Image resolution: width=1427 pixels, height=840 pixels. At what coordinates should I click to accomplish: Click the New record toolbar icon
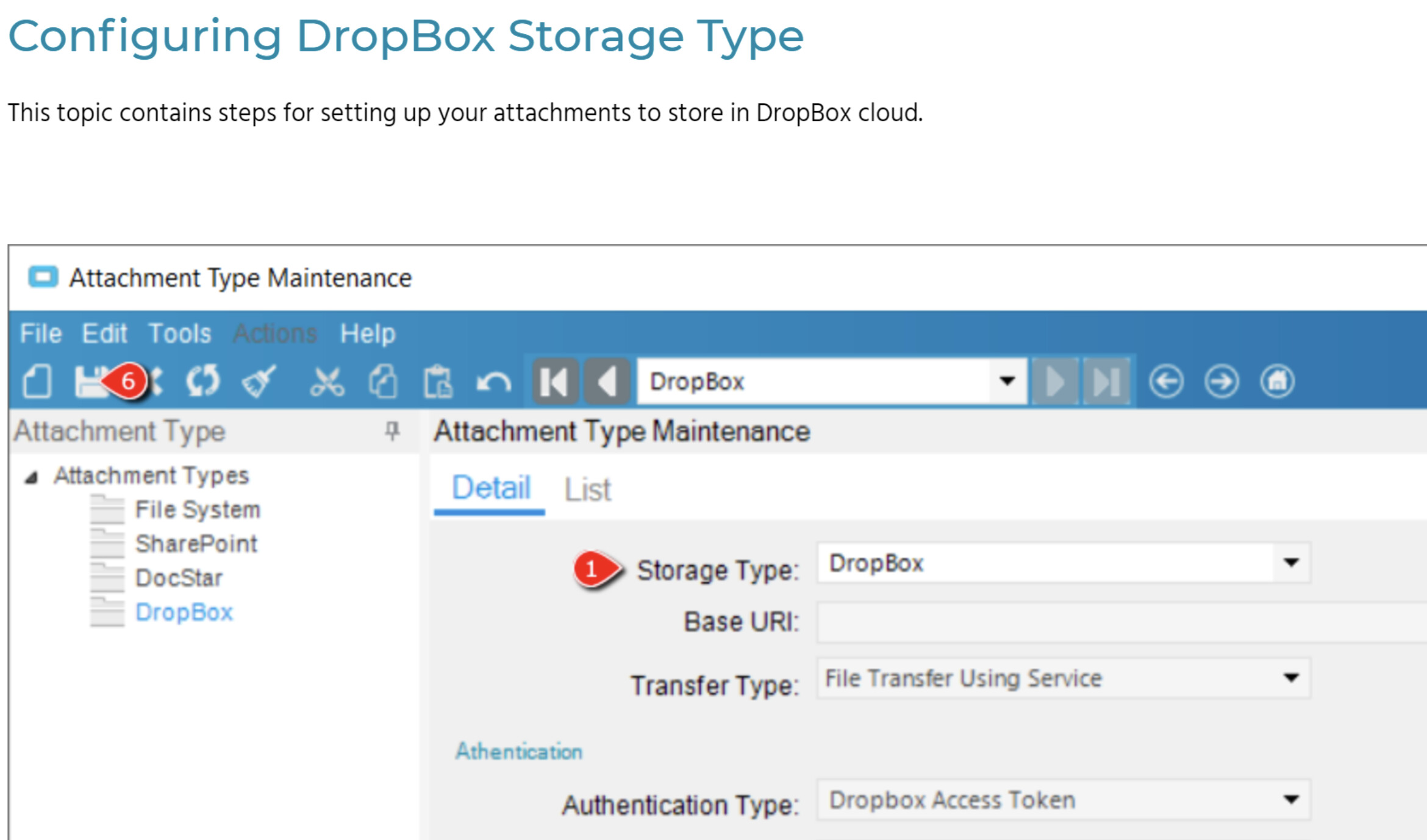point(37,382)
